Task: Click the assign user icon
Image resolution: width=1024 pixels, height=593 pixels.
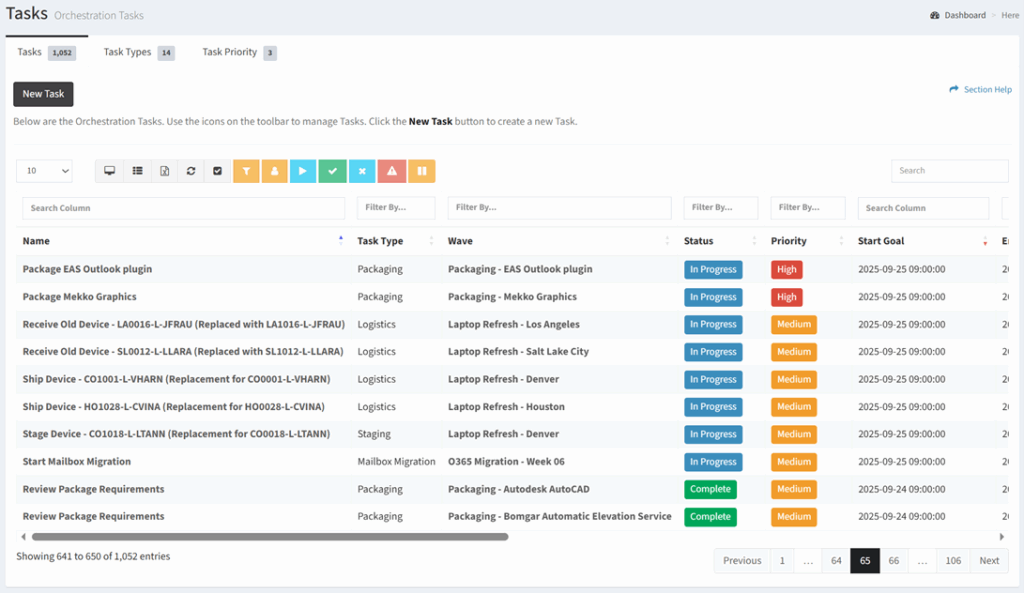Action: [274, 171]
